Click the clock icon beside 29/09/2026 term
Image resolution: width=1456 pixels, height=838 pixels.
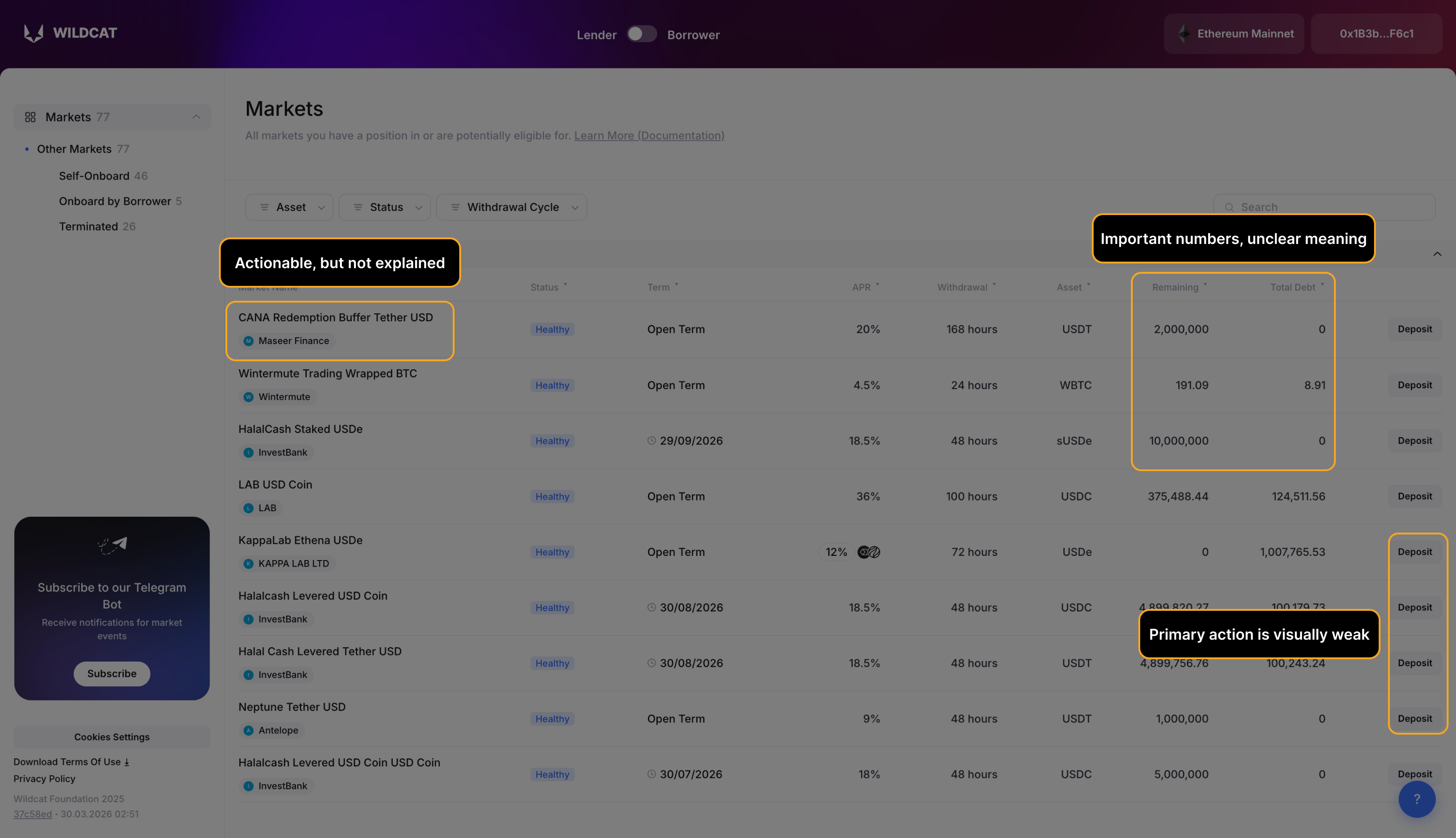[x=652, y=441]
